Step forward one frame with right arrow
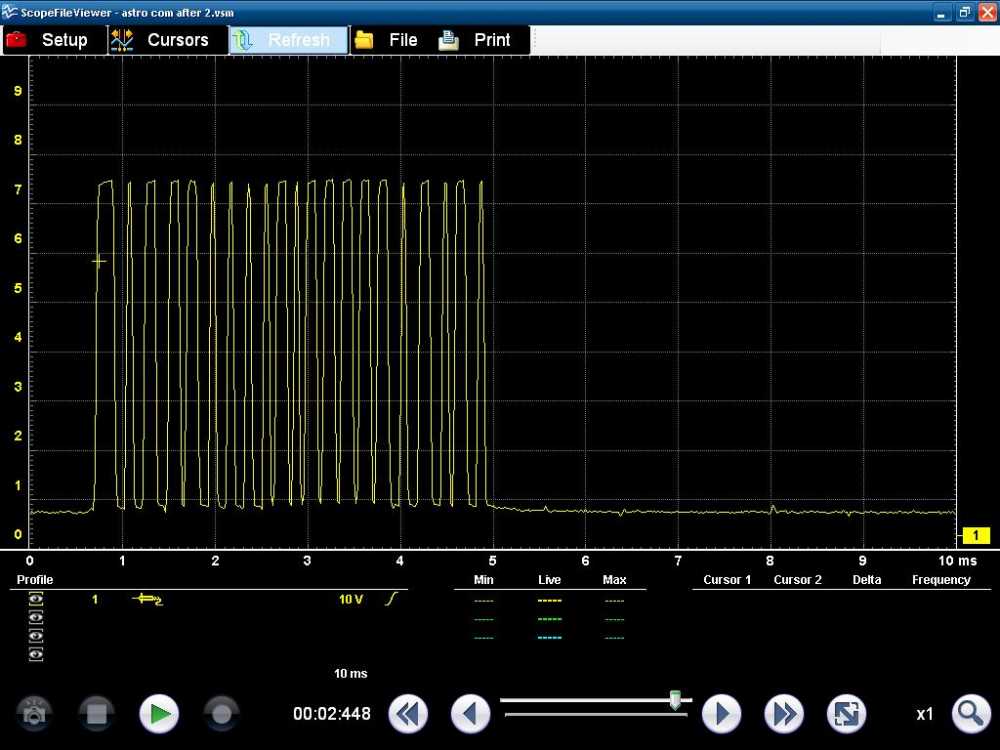Image resolution: width=1000 pixels, height=750 pixels. tap(721, 714)
